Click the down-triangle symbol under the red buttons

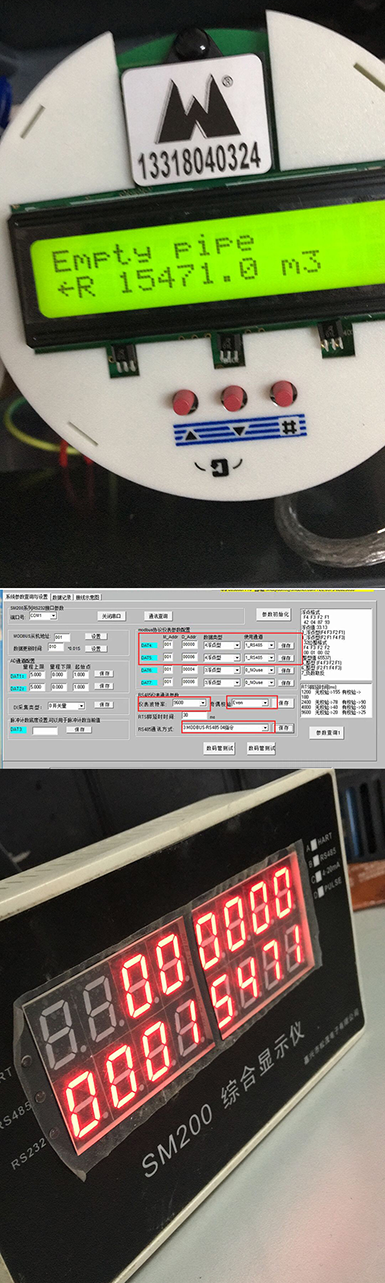click(x=238, y=431)
